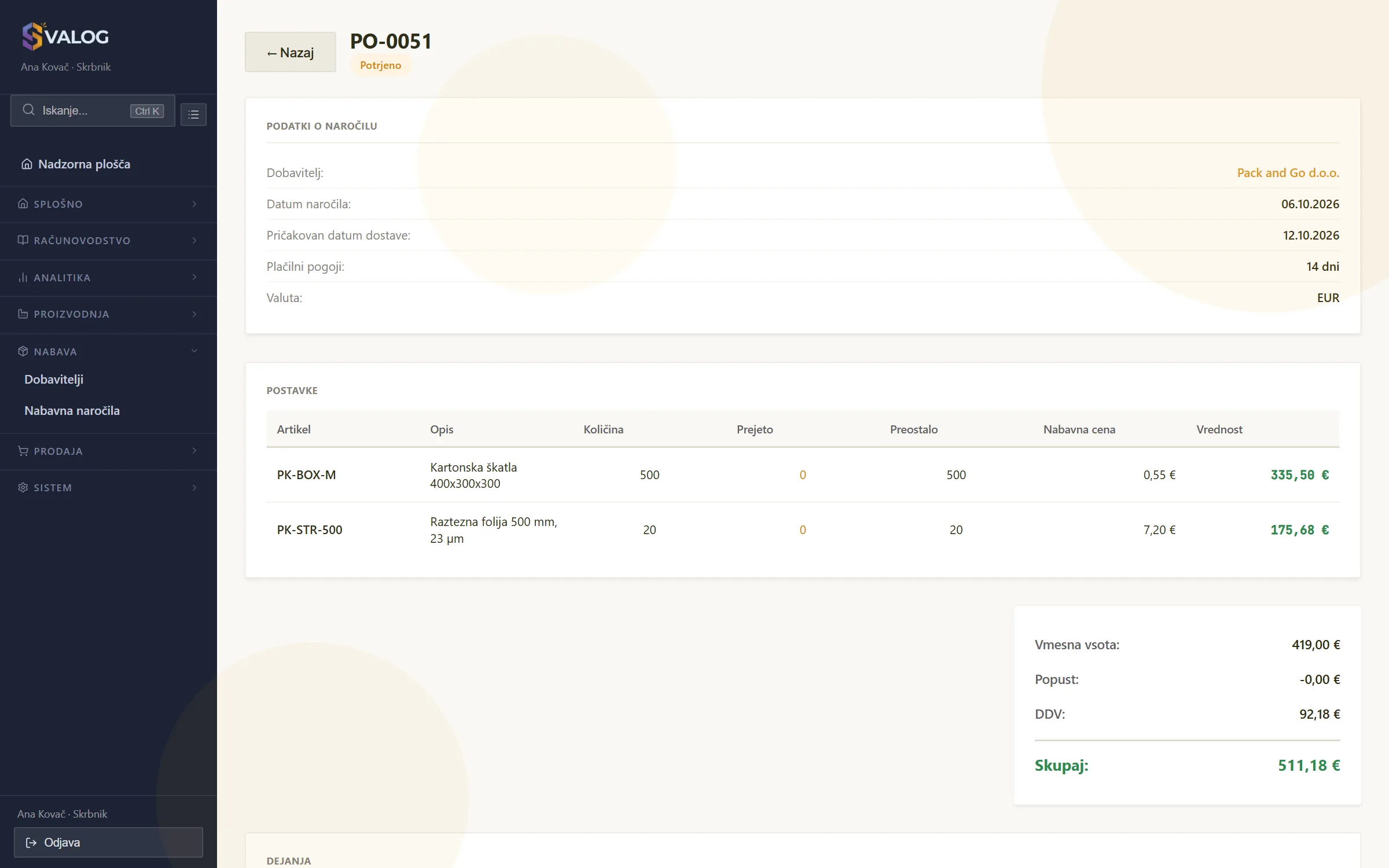The image size is (1389, 868).
Task: Click the Vrednost column header
Action: [x=1219, y=429]
